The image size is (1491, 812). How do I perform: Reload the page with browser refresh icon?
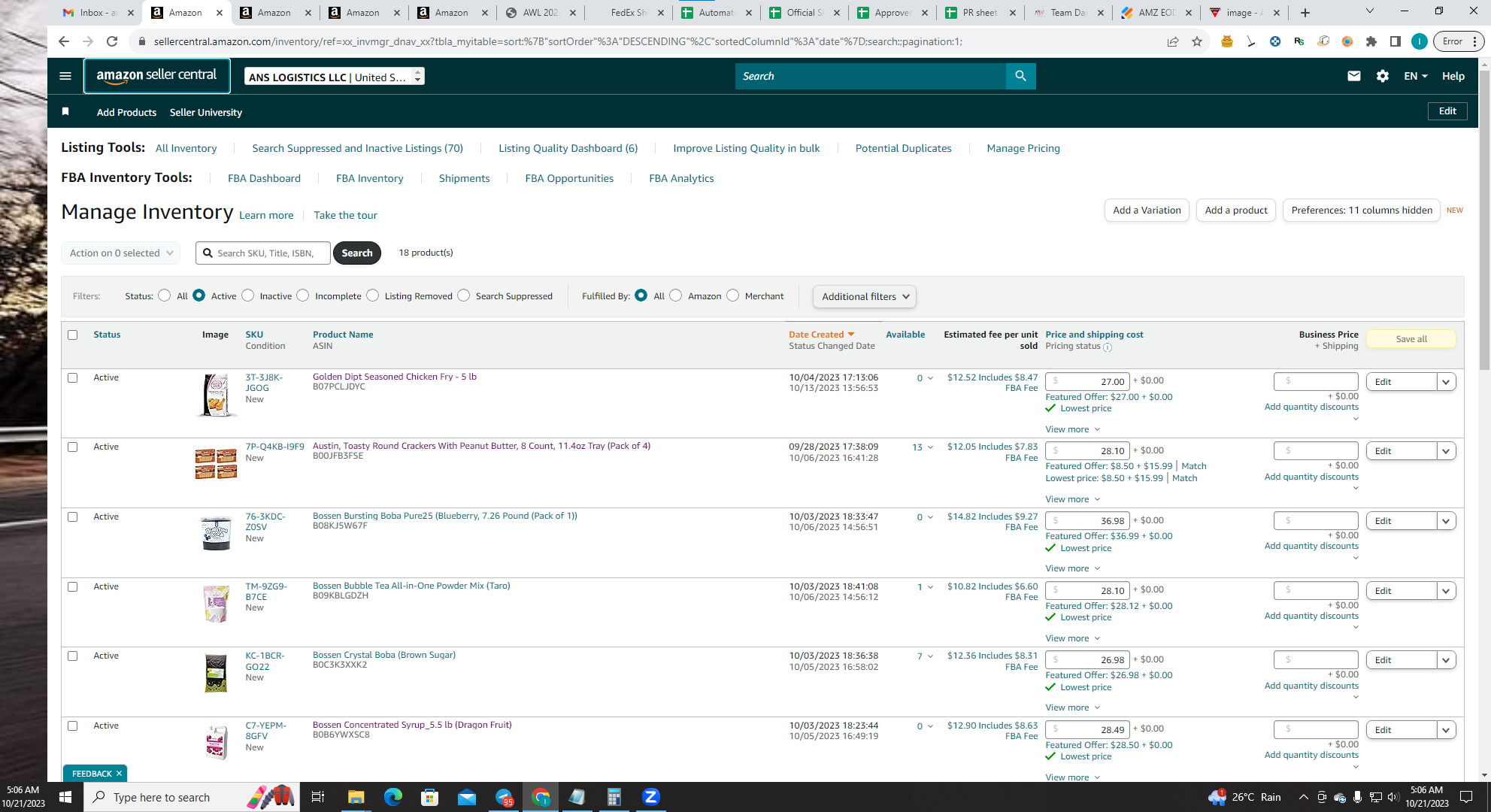(112, 41)
